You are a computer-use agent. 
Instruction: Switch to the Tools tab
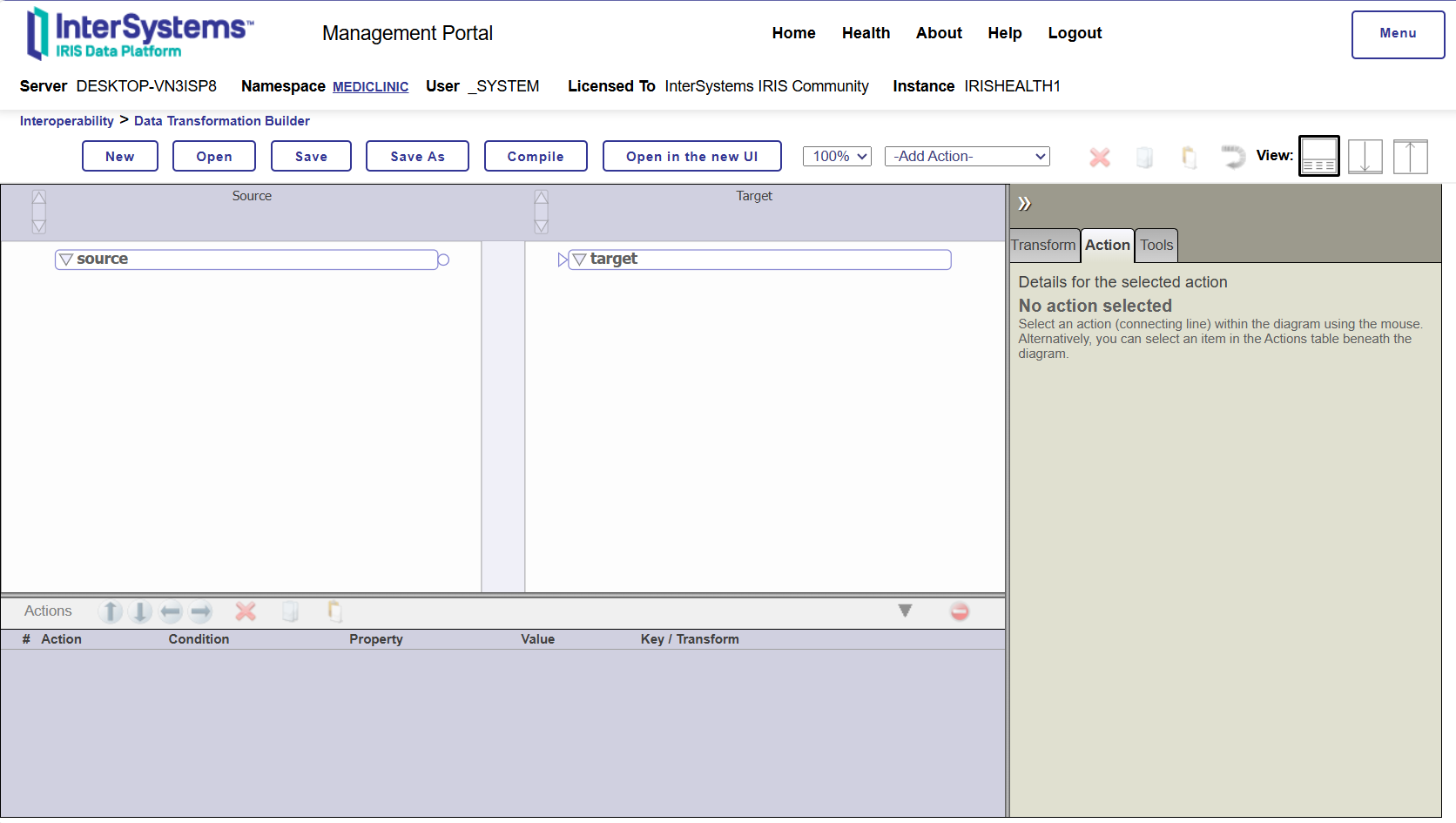coord(1156,246)
